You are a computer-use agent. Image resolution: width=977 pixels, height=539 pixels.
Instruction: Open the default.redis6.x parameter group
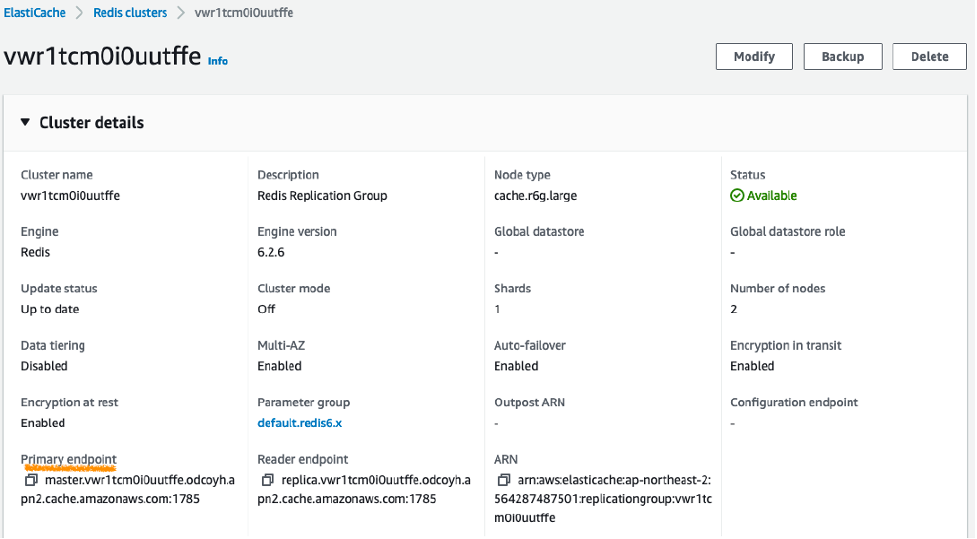click(x=300, y=423)
